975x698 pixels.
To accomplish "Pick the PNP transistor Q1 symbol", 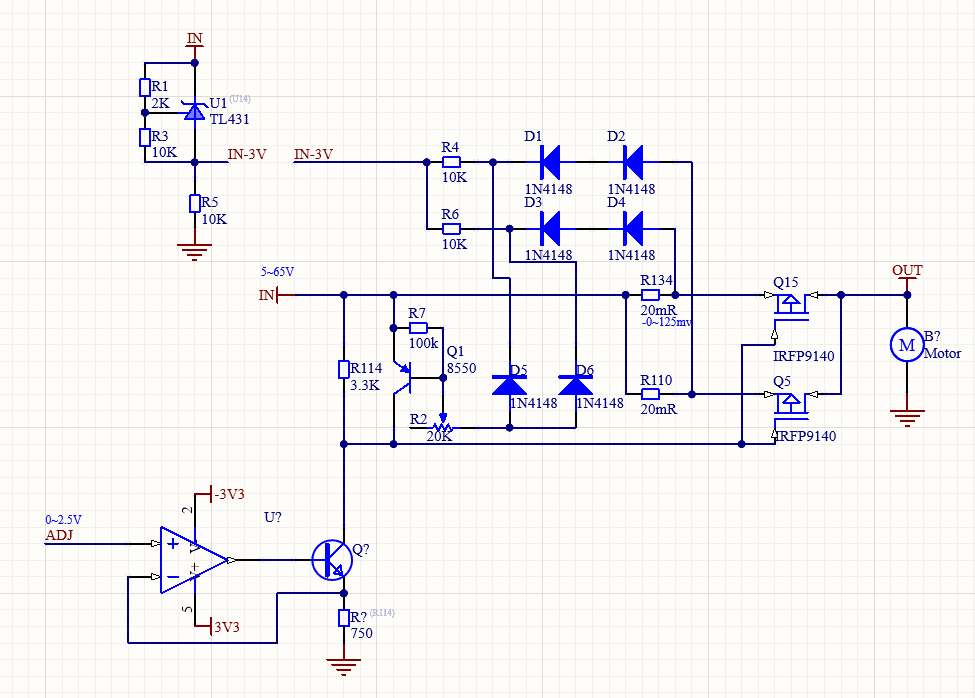I will [402, 377].
